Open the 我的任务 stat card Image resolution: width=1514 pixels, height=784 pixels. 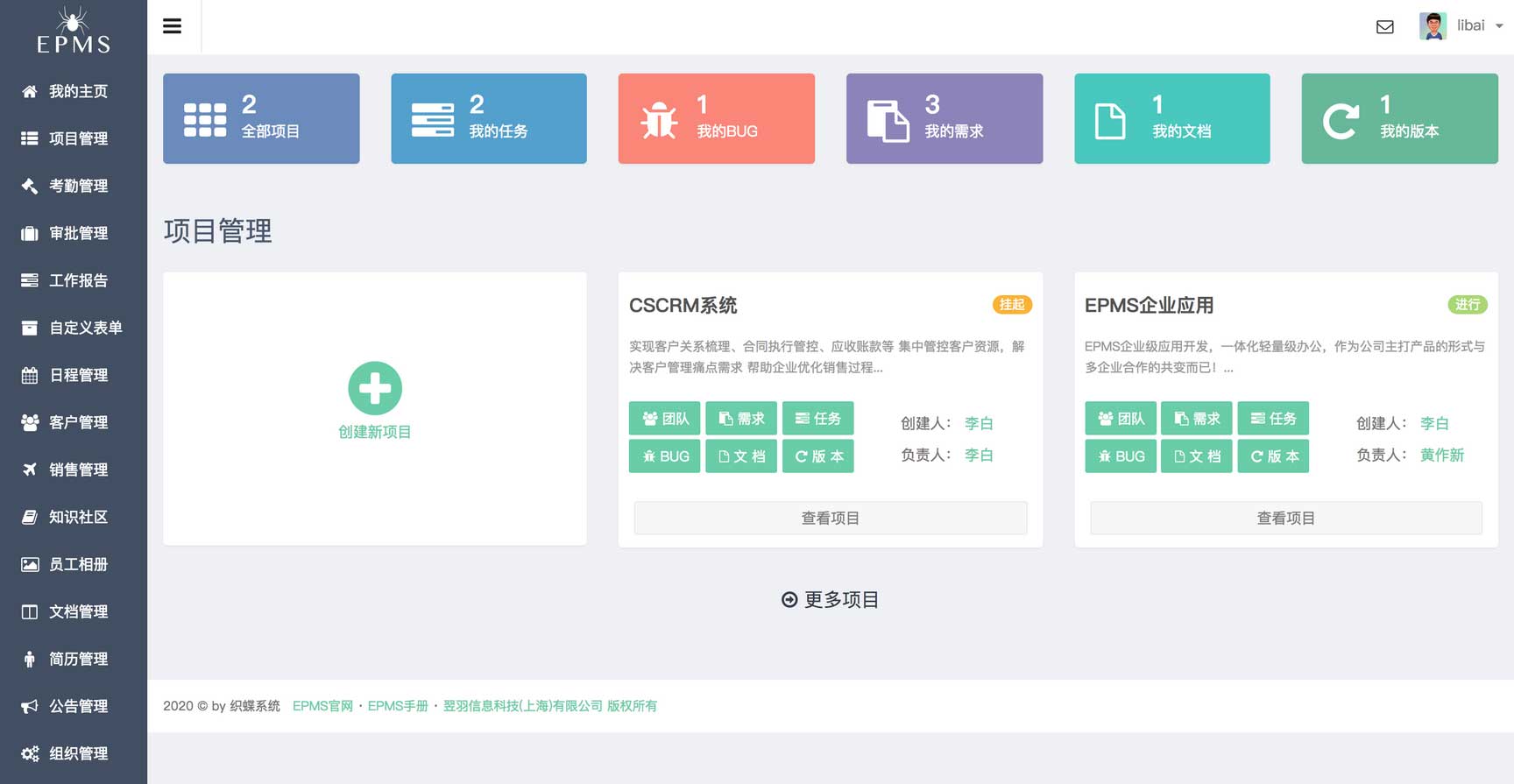pos(489,118)
